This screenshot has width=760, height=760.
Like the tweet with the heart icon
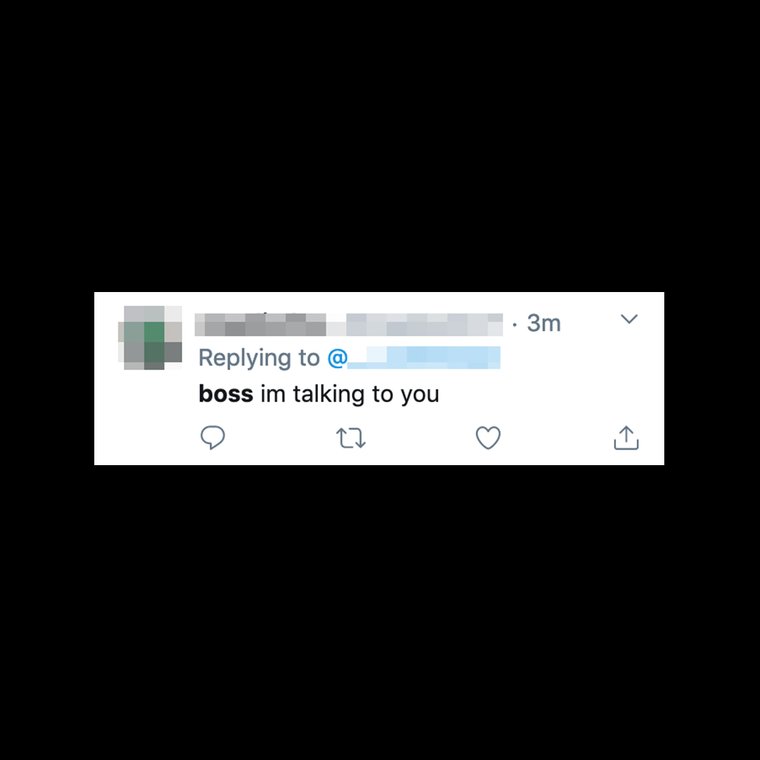(488, 438)
